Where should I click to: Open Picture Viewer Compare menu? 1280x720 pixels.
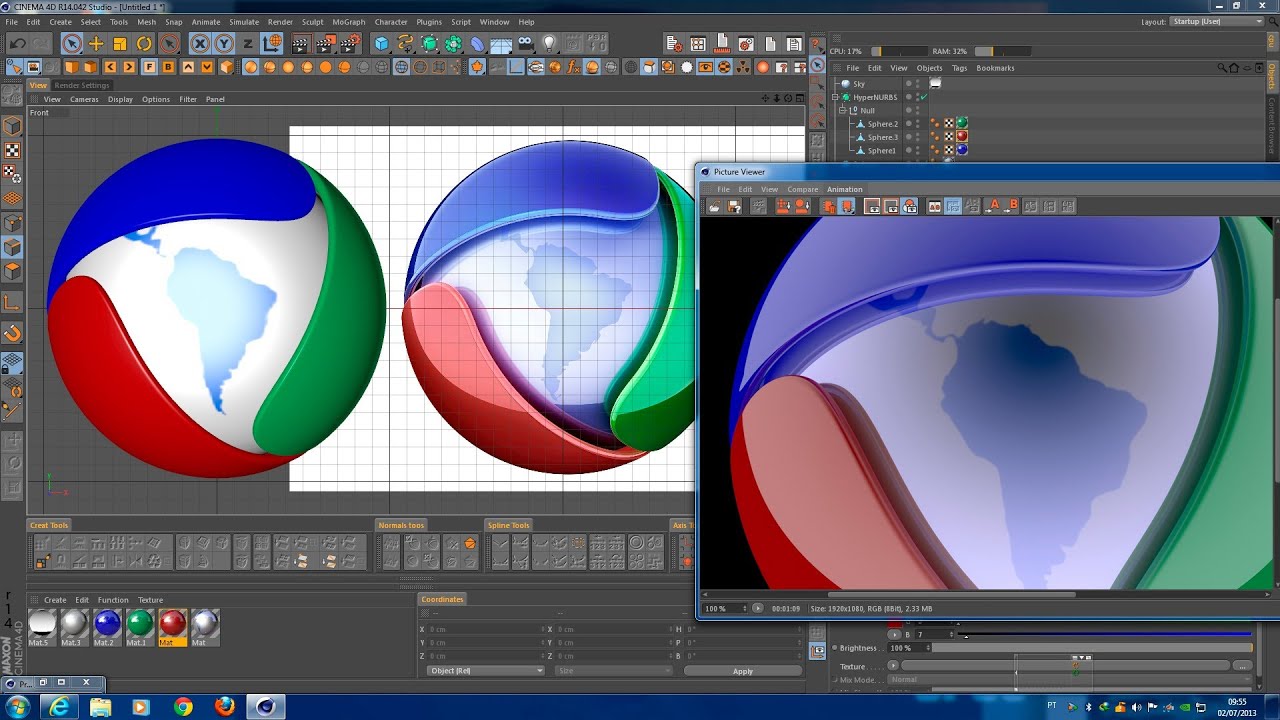pyautogui.click(x=803, y=189)
